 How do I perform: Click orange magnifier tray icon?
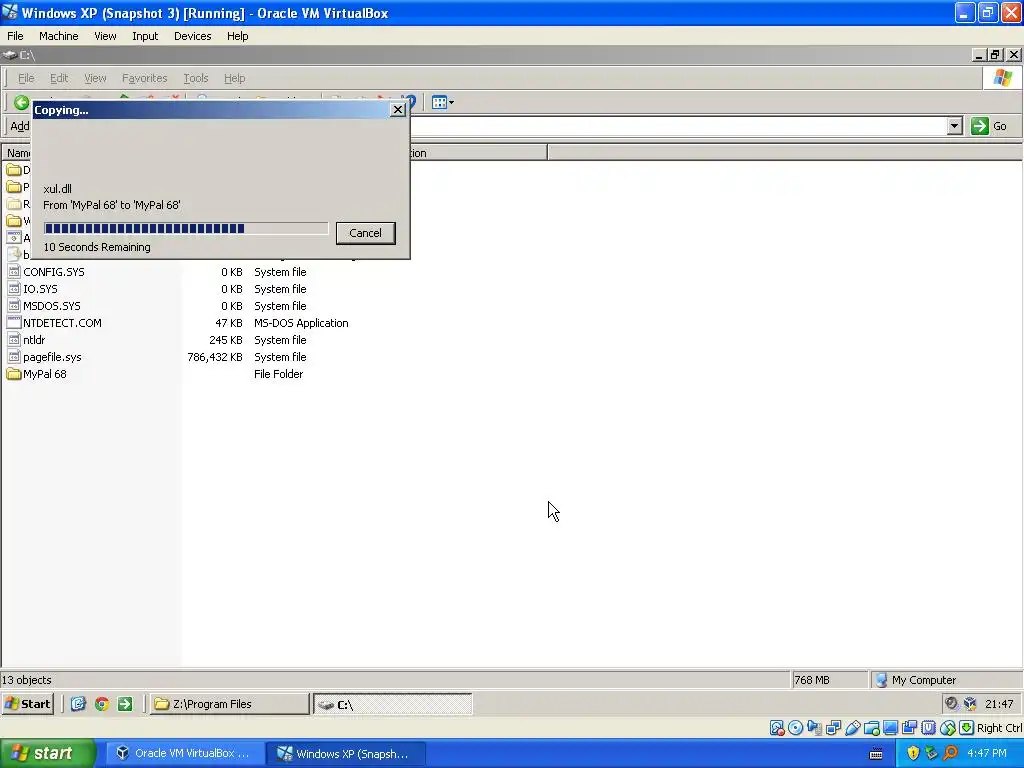(x=950, y=754)
